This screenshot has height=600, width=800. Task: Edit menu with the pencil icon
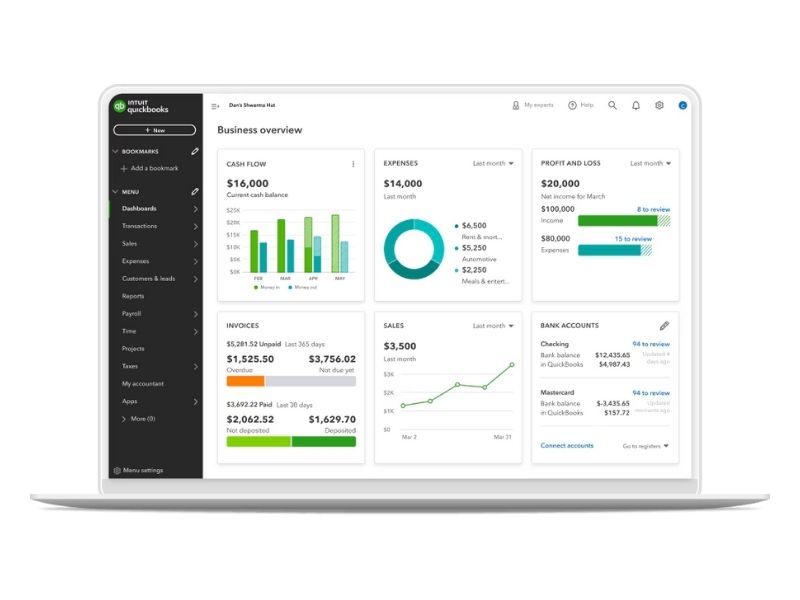pyautogui.click(x=195, y=191)
